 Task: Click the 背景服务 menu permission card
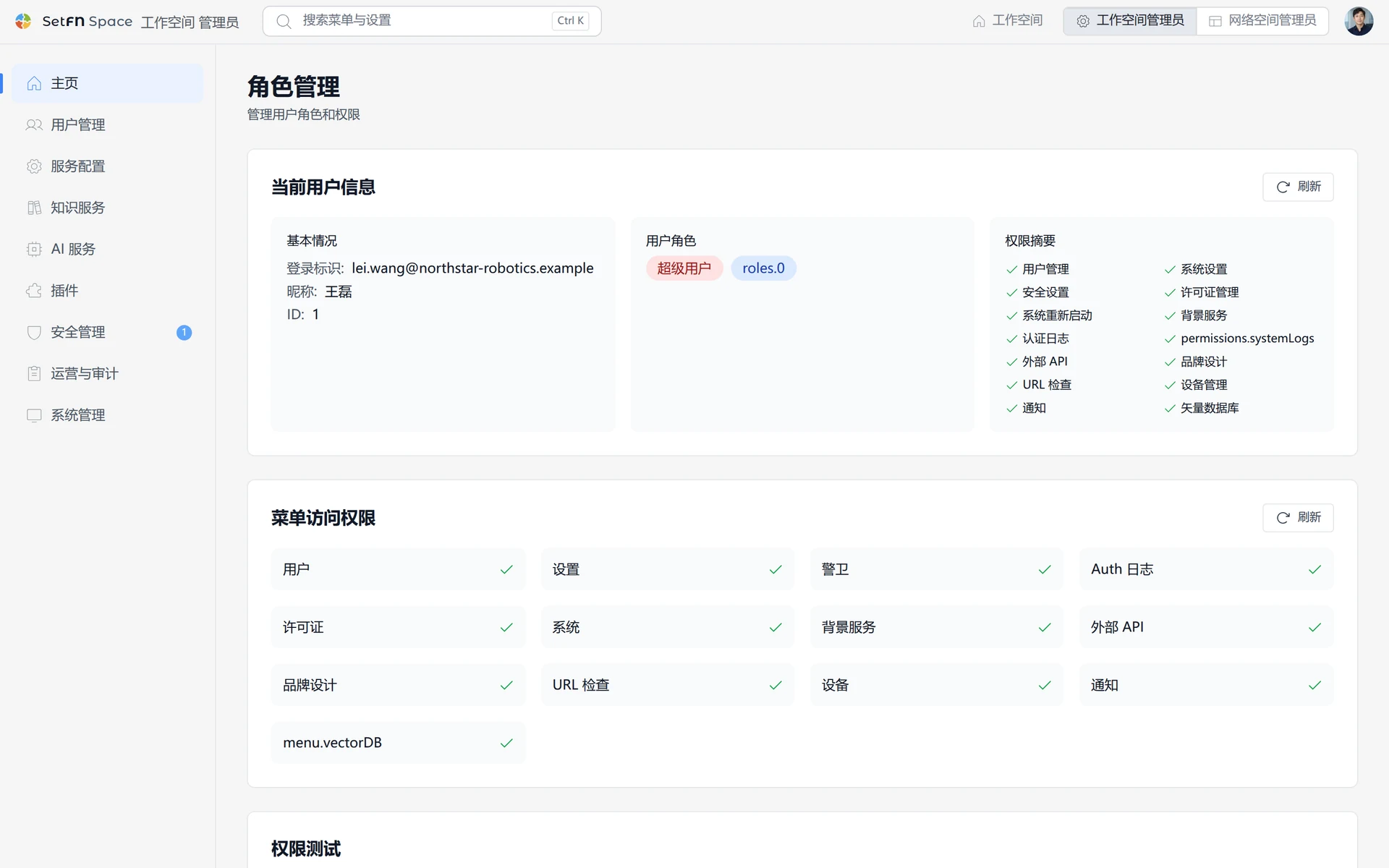tap(937, 627)
